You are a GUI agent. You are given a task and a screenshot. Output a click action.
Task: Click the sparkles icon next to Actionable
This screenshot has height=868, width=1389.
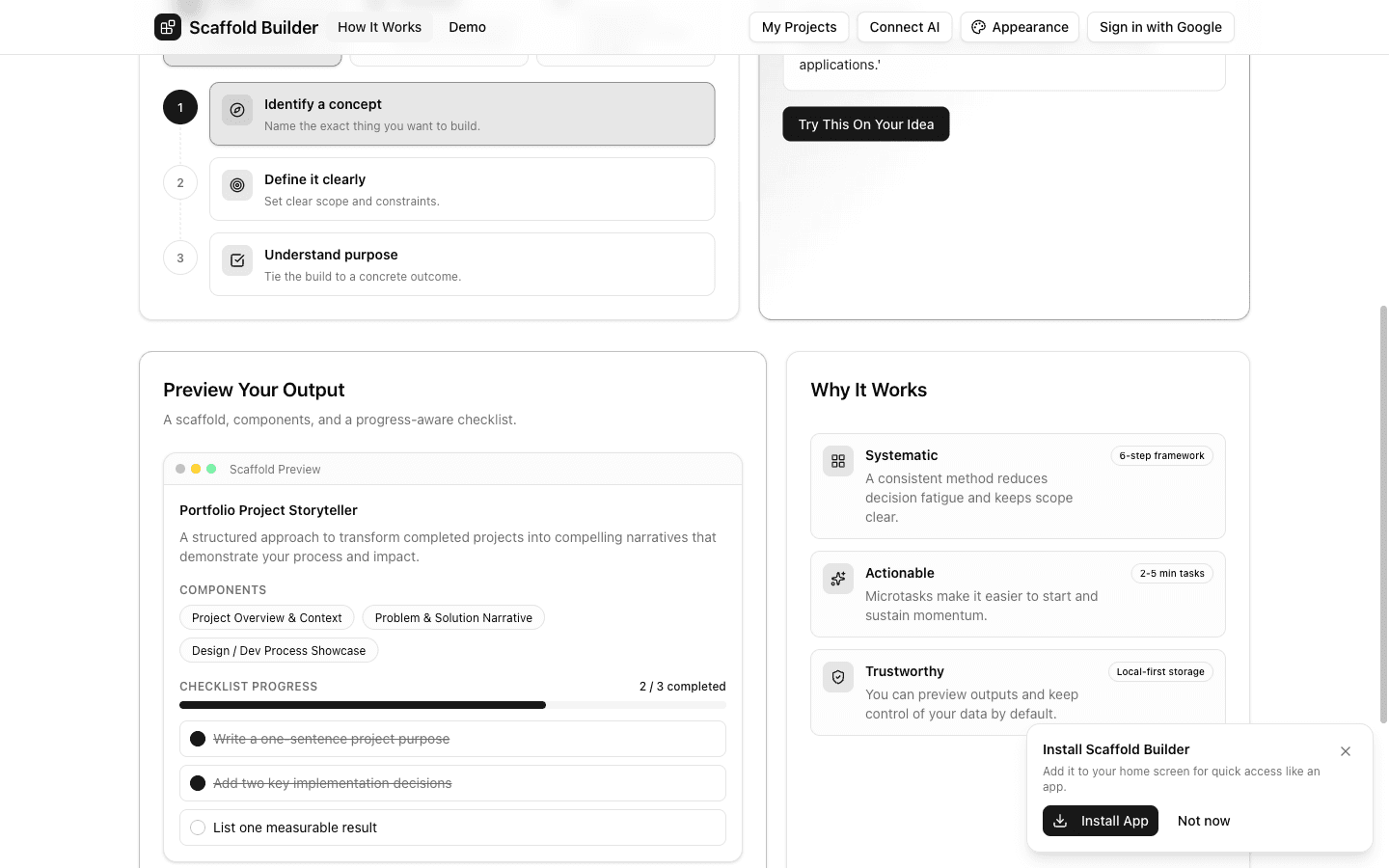[x=838, y=579]
